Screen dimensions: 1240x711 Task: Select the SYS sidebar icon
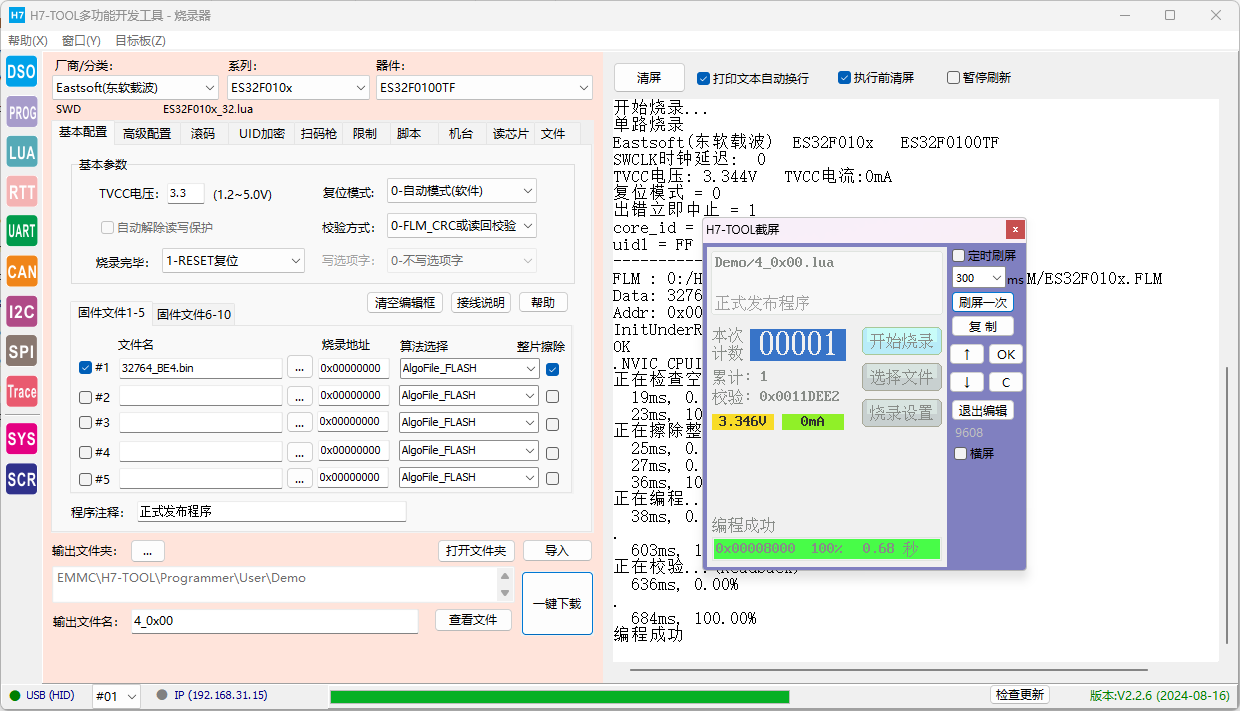tap(22, 439)
